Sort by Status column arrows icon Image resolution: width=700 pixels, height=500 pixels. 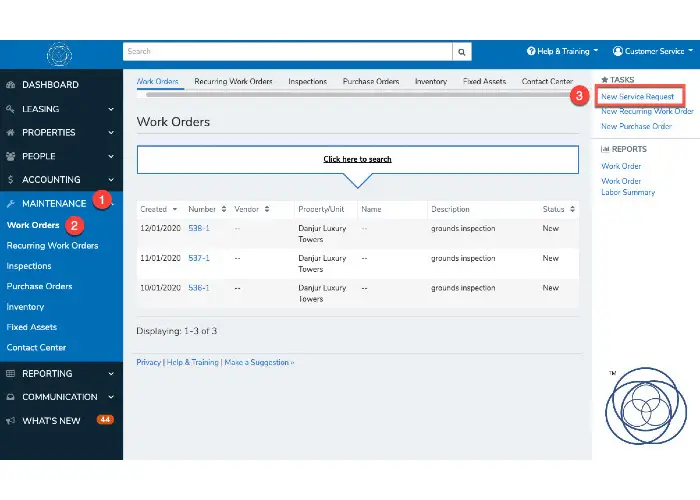pos(572,210)
